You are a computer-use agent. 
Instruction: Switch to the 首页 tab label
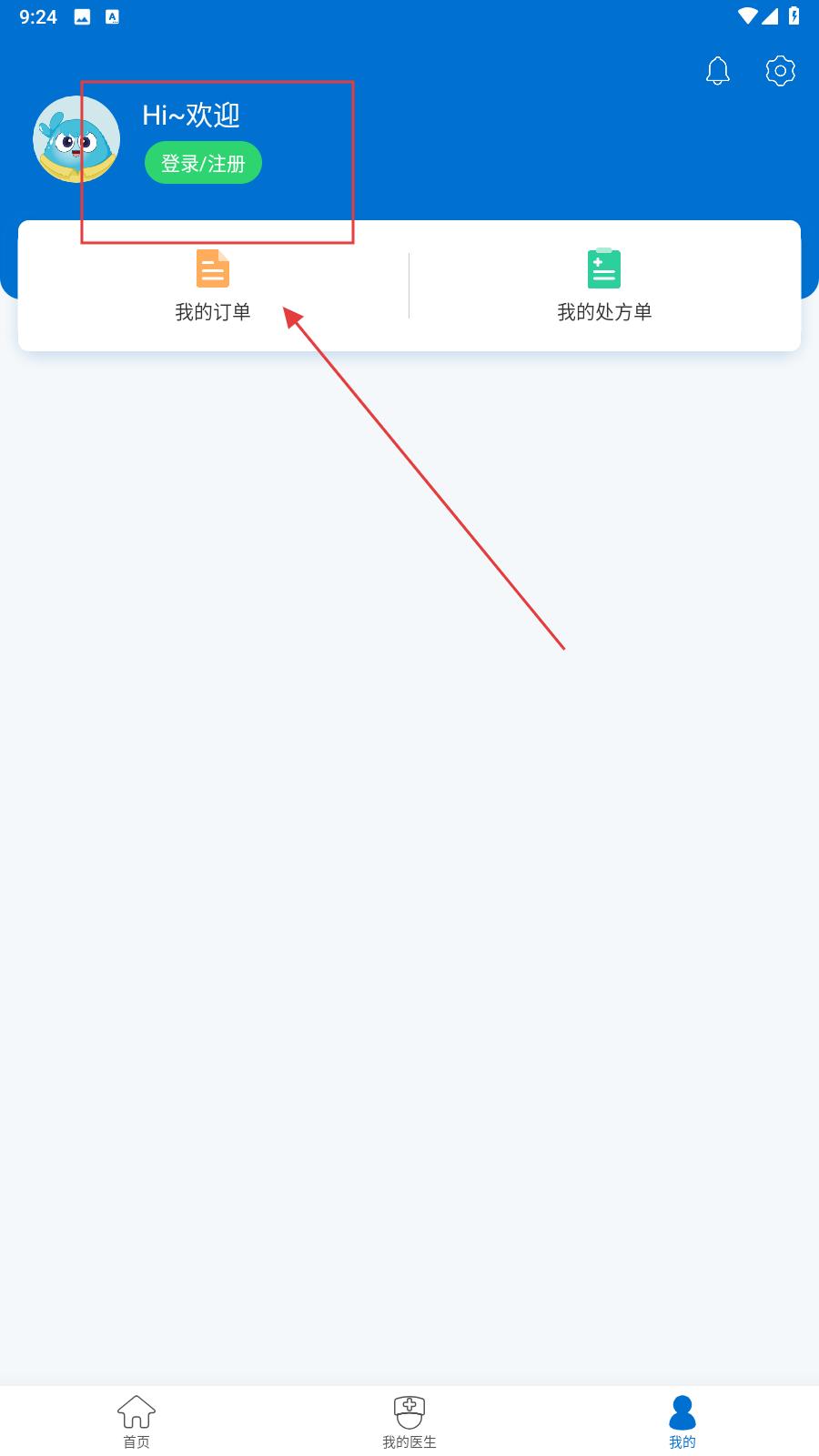tap(136, 1441)
